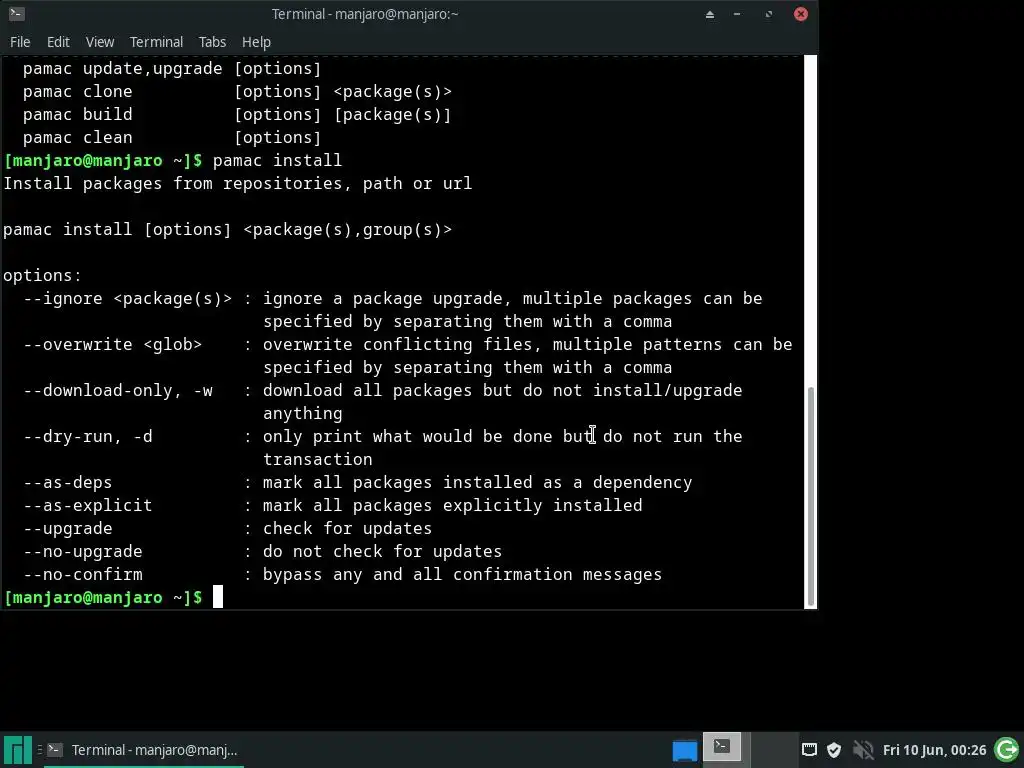The height and width of the screenshot is (768, 1024).
Task: Click the 'pamac clone' usage line
Action: click(x=237, y=91)
